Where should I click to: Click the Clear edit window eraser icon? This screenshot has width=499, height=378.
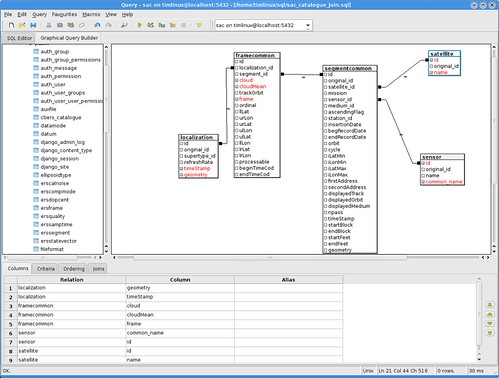pyautogui.click(x=82, y=25)
